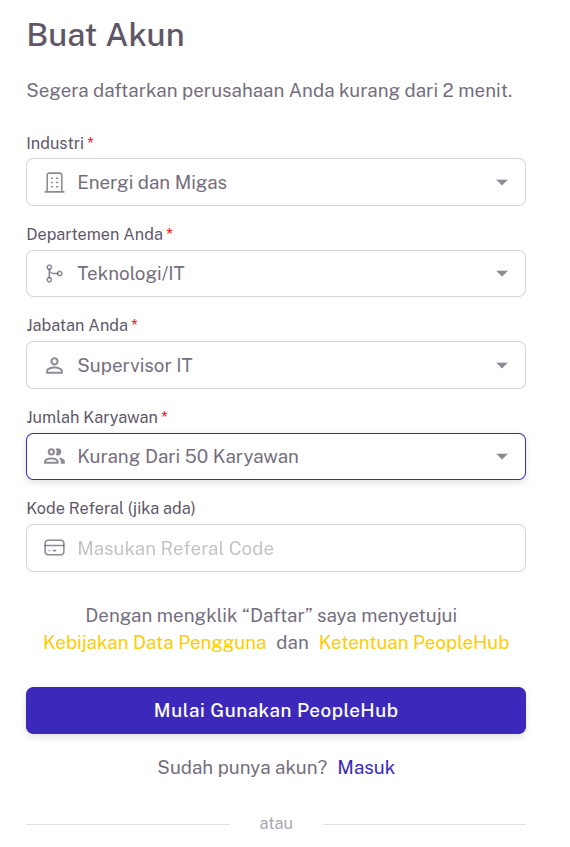The image size is (570, 847).
Task: Select the Supervisor IT value text
Action: (x=135, y=366)
